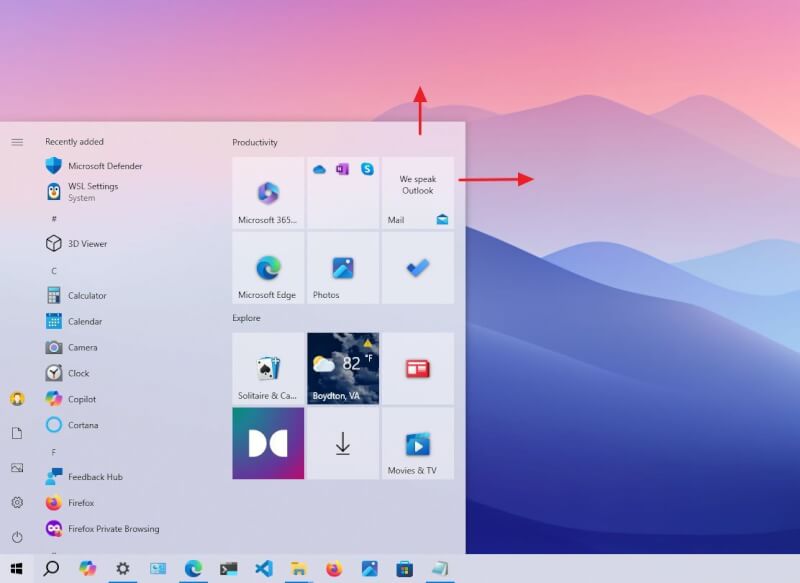Open Firefox on the taskbar
Viewport: 800px width, 583px height.
click(x=334, y=568)
